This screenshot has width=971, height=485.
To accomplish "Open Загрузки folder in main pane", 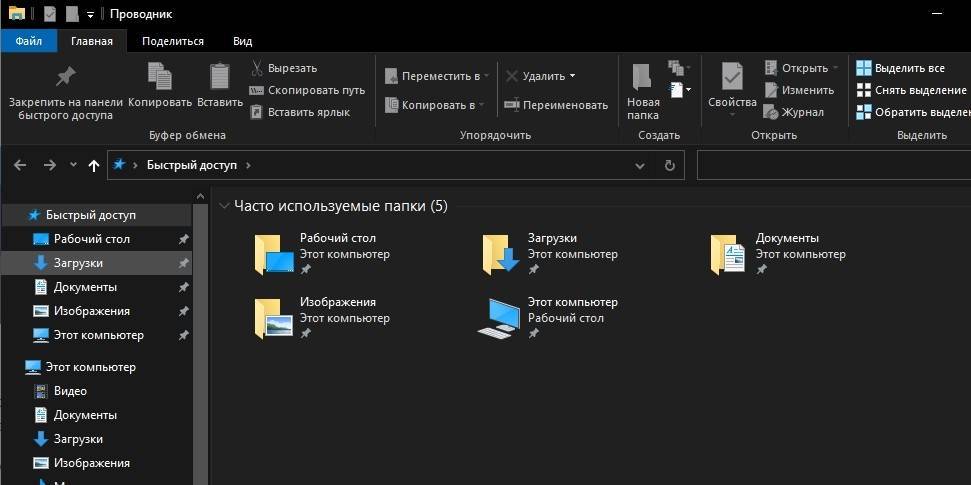I will tap(550, 254).
